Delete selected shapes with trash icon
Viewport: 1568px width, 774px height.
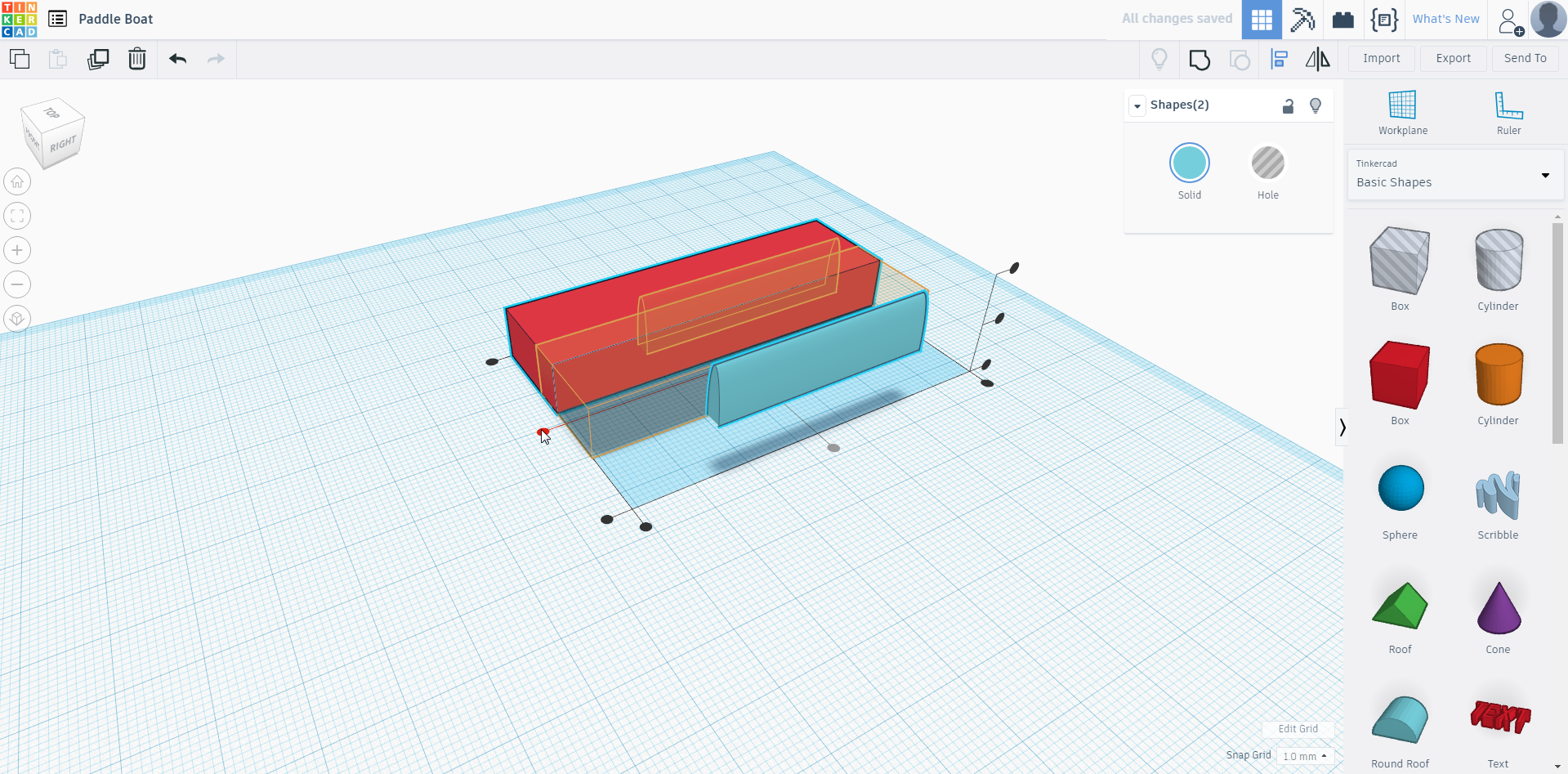click(137, 59)
